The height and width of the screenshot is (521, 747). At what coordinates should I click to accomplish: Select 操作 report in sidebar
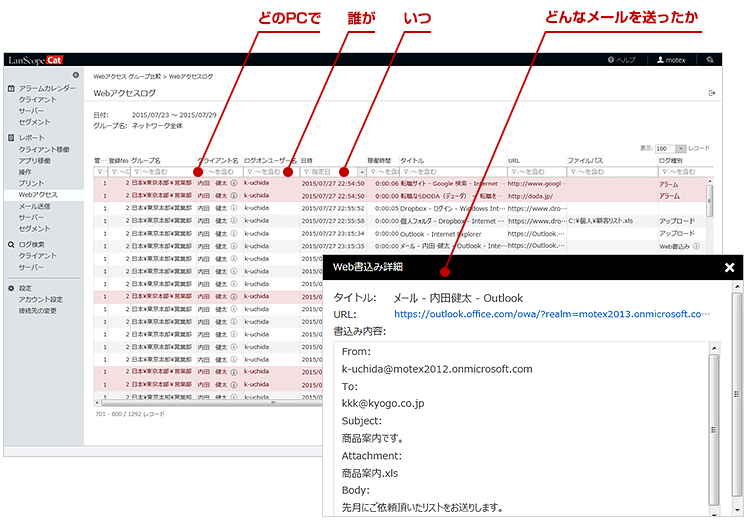point(25,171)
